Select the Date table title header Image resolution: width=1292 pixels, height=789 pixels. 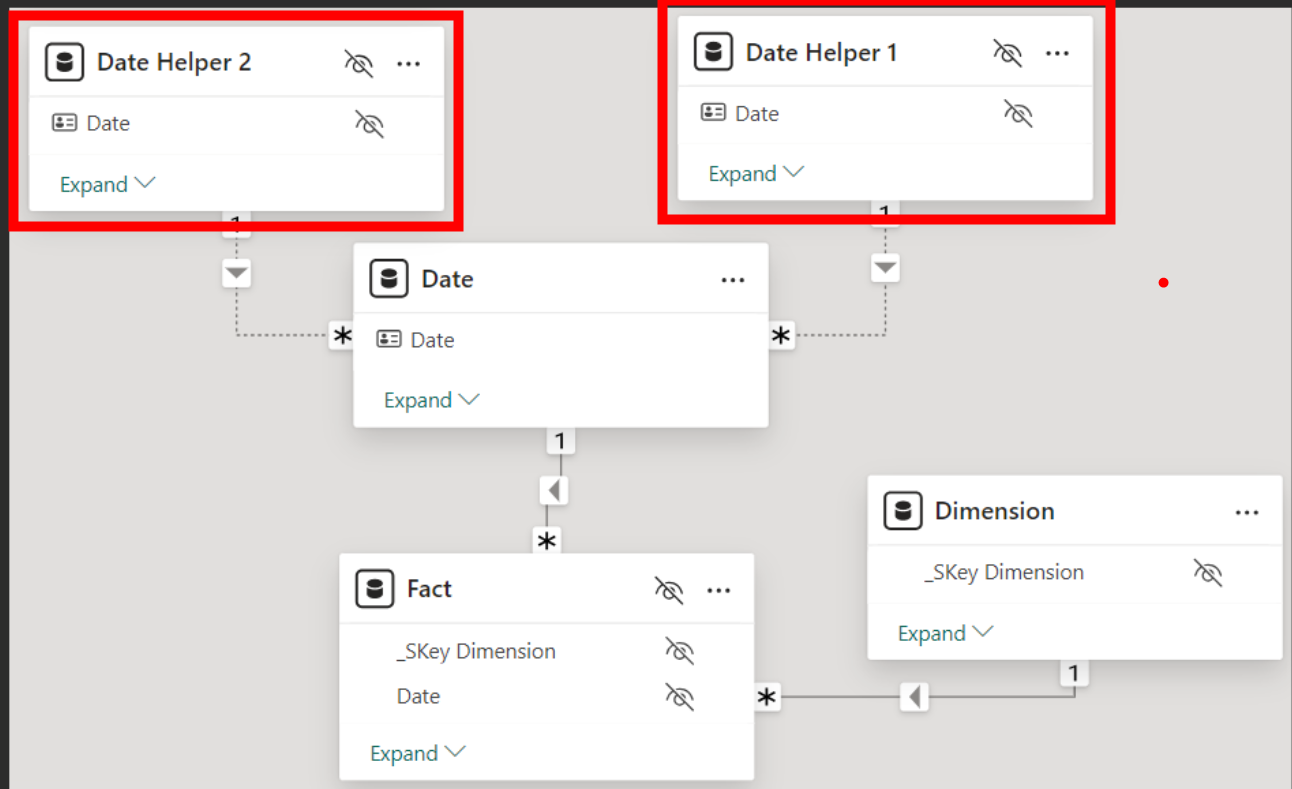[447, 279]
